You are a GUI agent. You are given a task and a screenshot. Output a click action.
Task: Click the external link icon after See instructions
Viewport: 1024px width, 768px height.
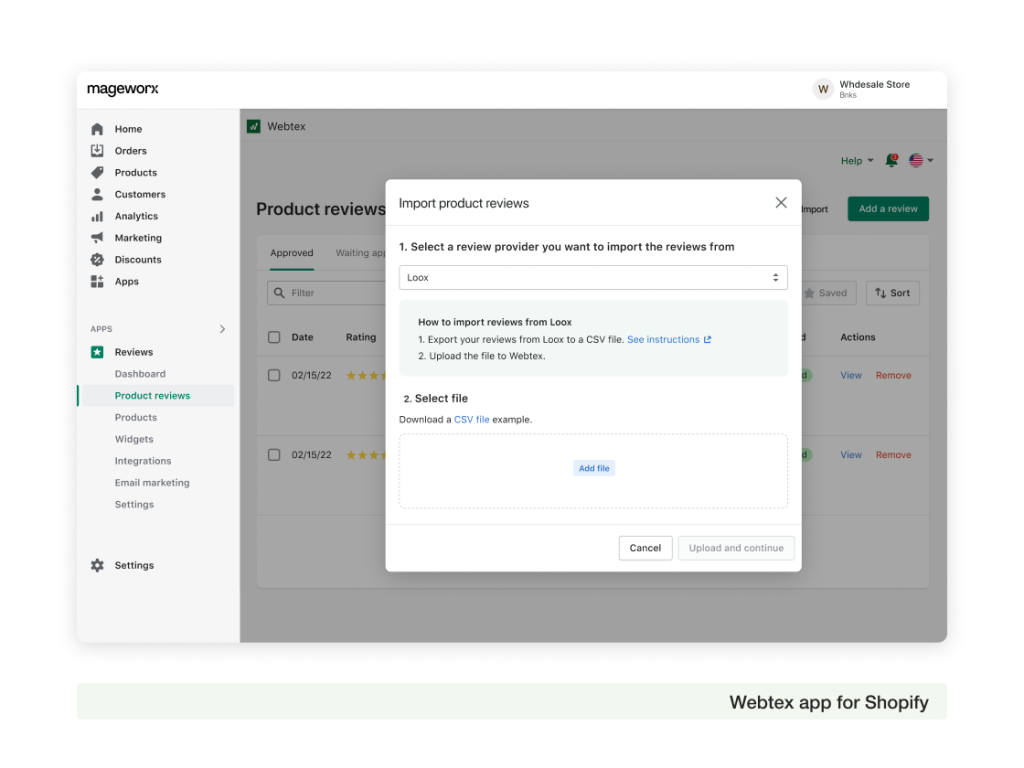click(x=707, y=340)
